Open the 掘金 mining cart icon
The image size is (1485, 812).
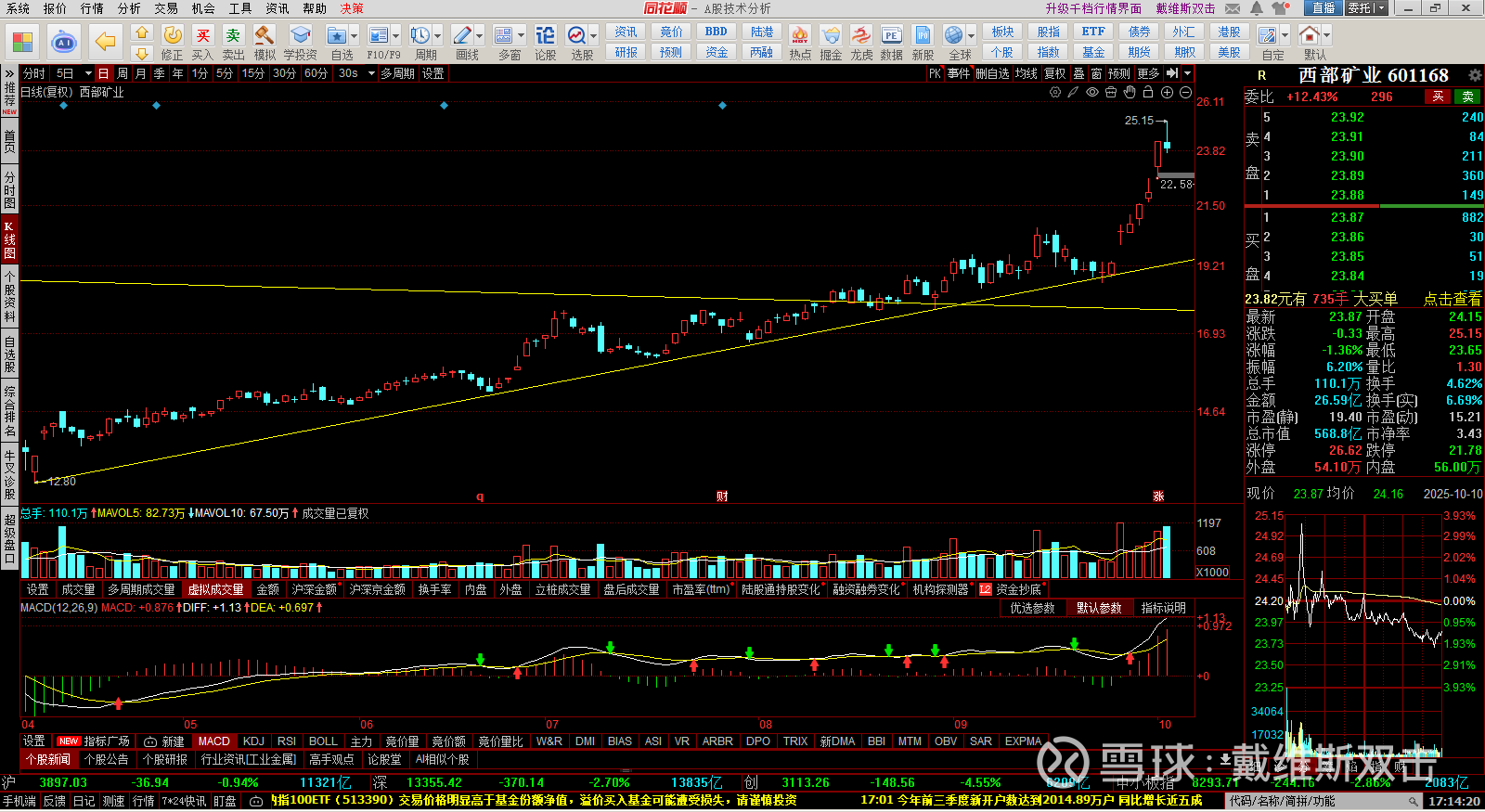[x=831, y=42]
